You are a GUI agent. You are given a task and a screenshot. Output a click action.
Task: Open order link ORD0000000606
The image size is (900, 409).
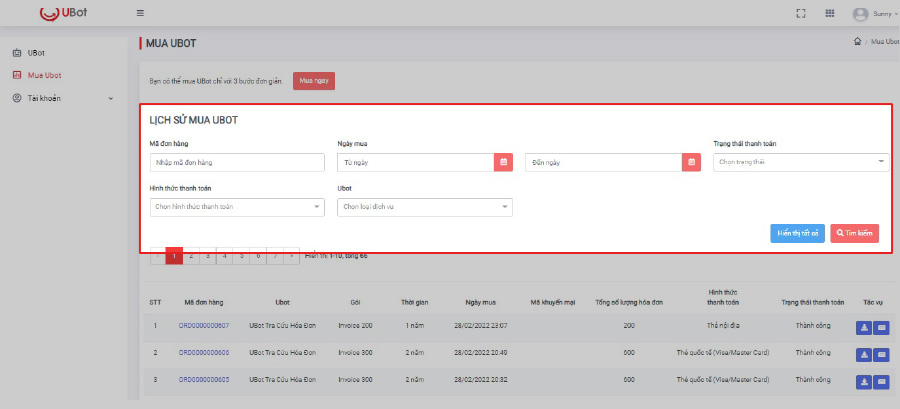204,353
